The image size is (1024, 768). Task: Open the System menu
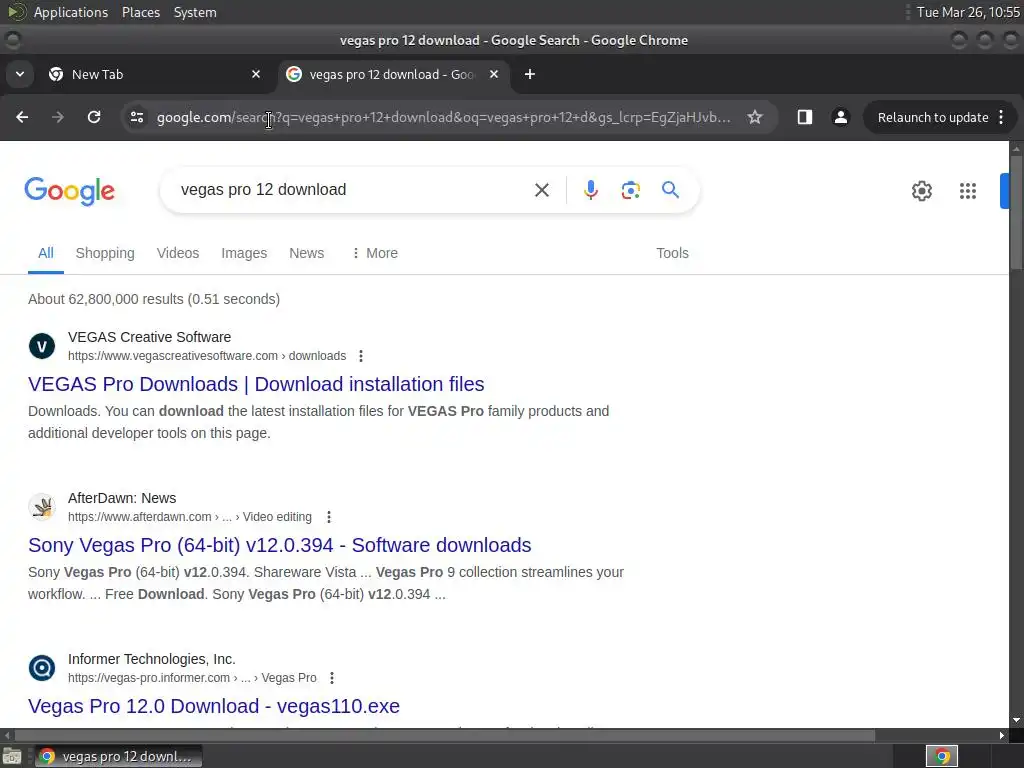[195, 12]
